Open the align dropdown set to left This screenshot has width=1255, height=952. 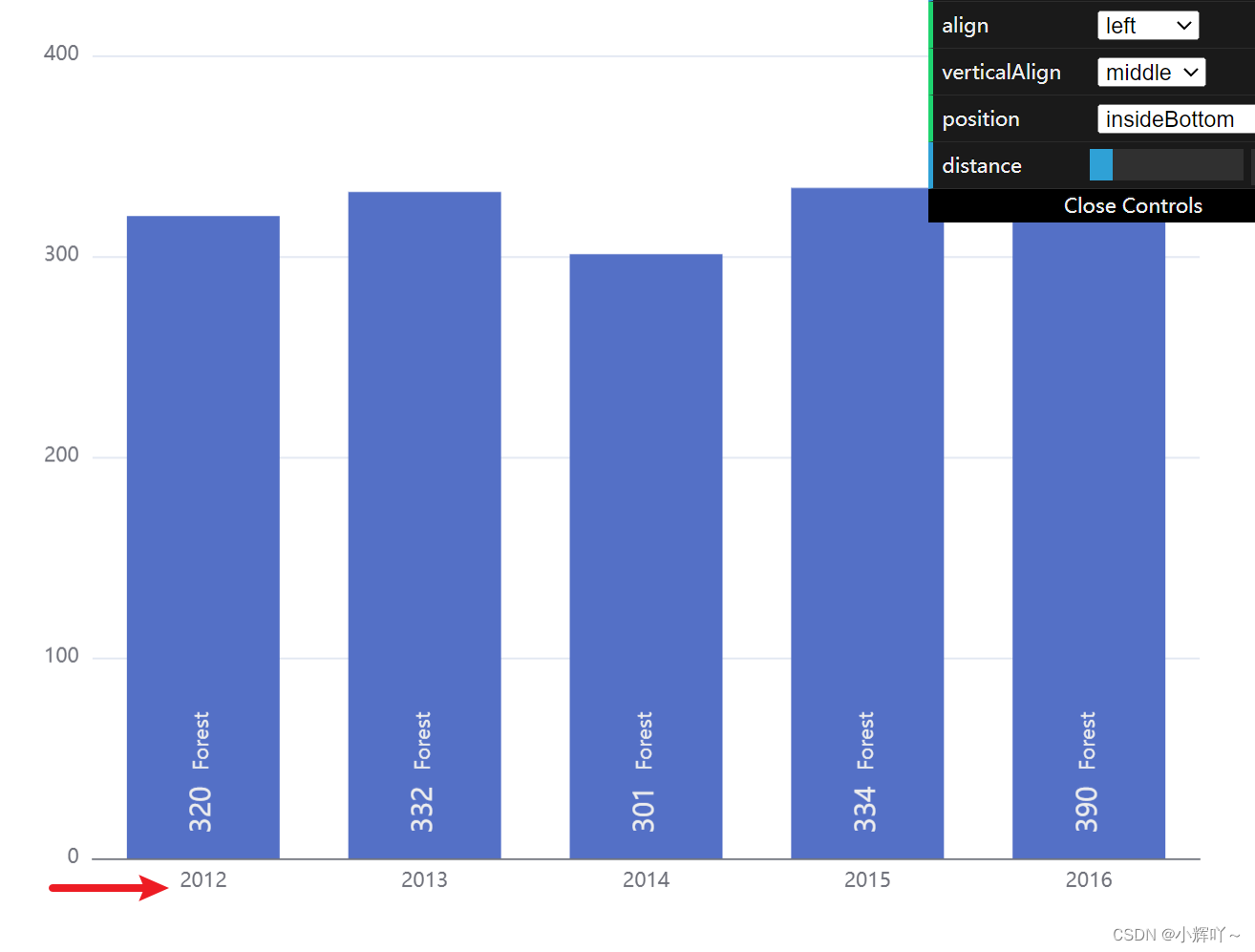[1148, 26]
